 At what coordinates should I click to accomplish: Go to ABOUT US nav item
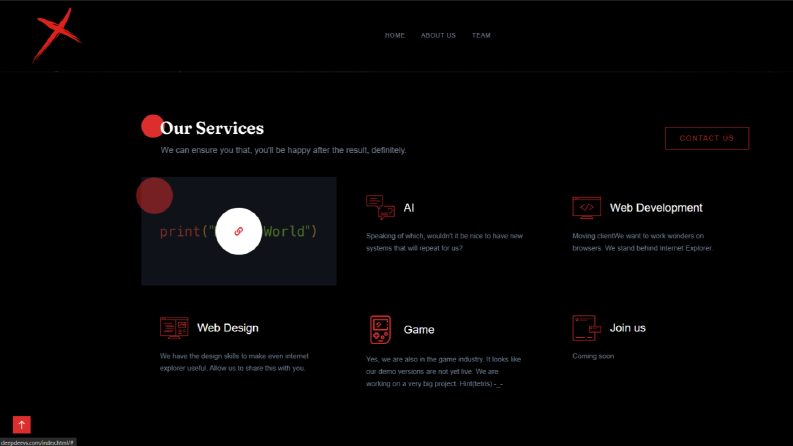click(x=438, y=35)
